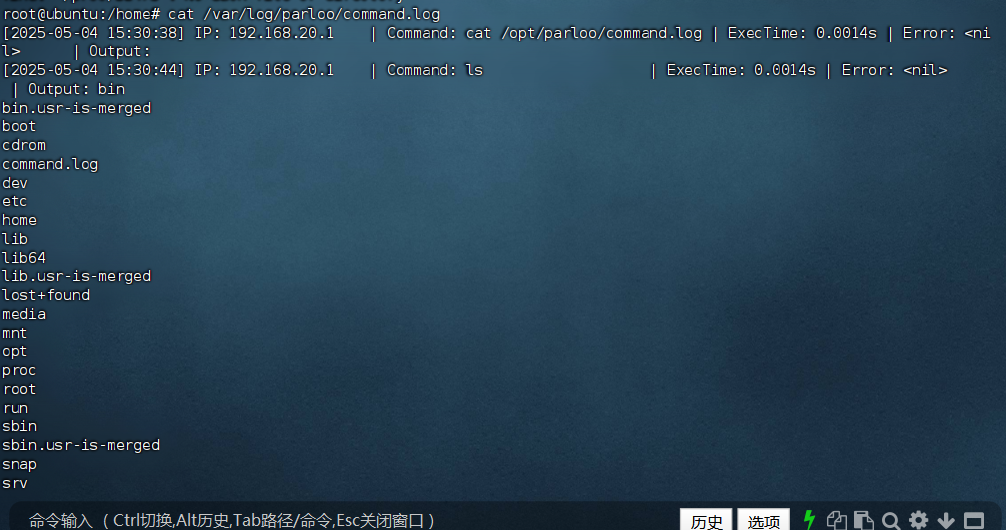Click the 15:30:44 timestamp log line

475,71
